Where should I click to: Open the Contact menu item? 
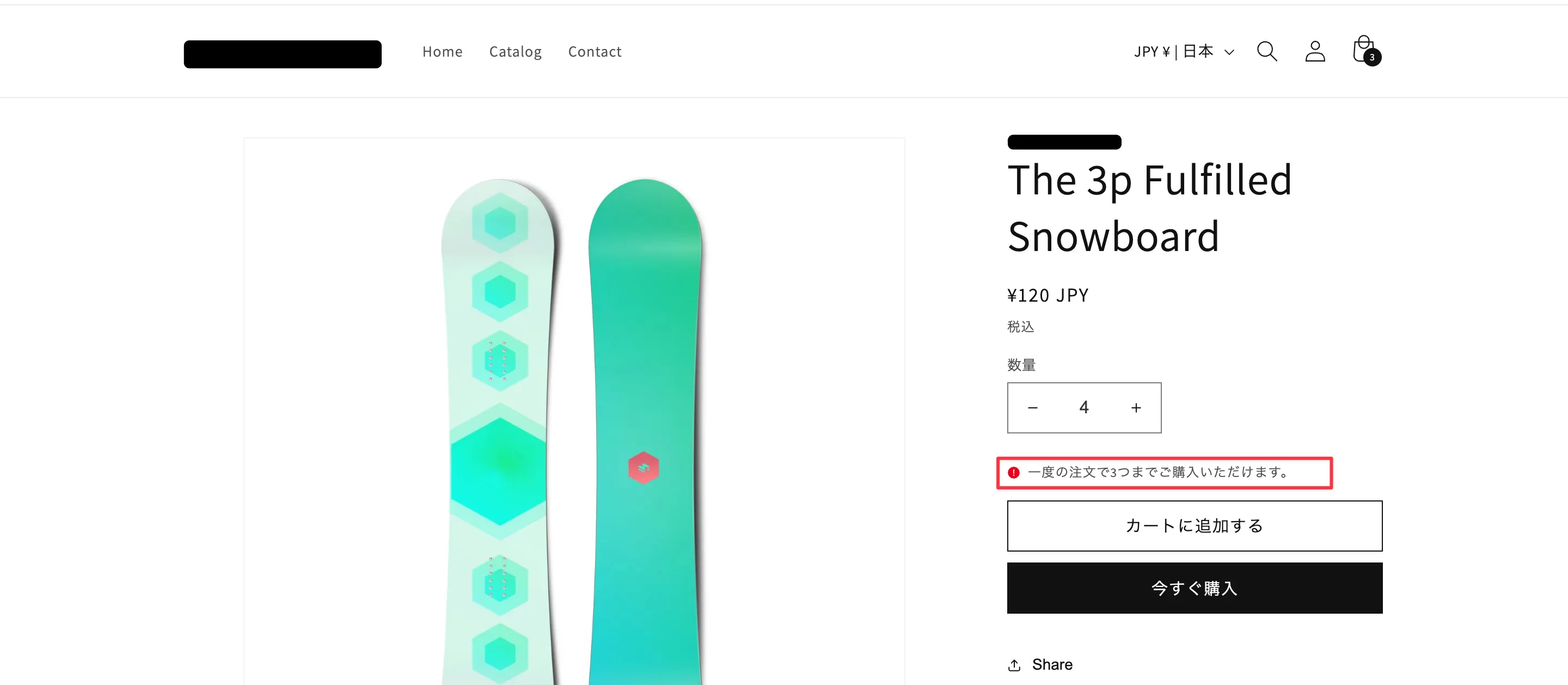[x=595, y=52]
